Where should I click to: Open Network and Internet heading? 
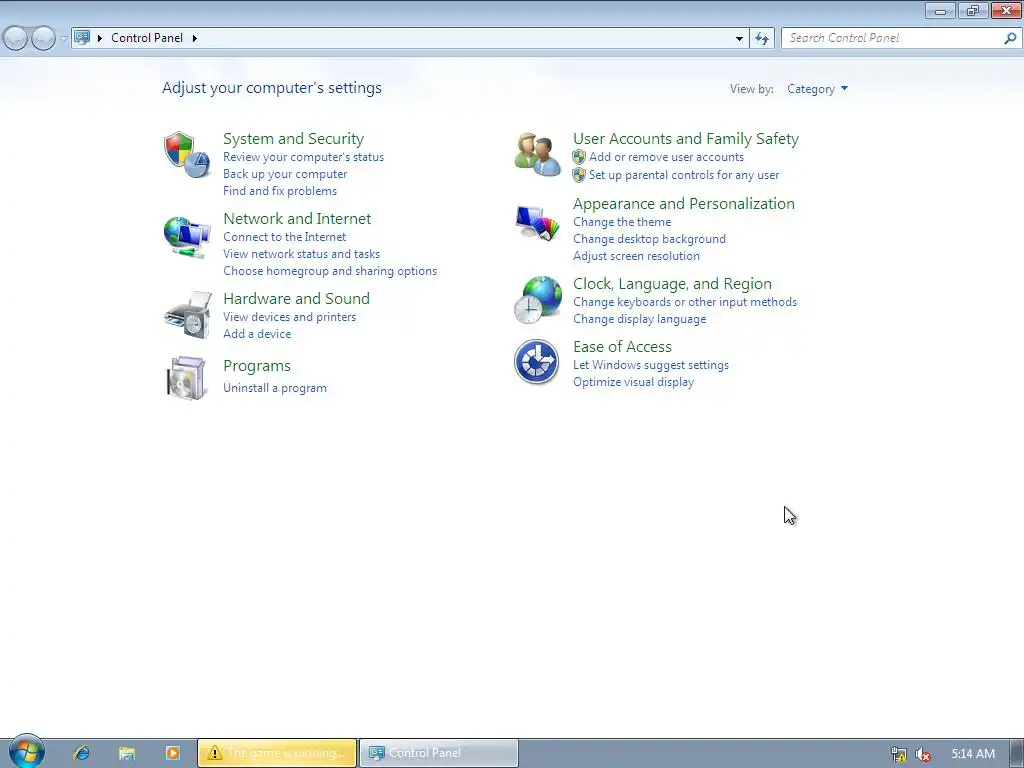pyautogui.click(x=297, y=218)
